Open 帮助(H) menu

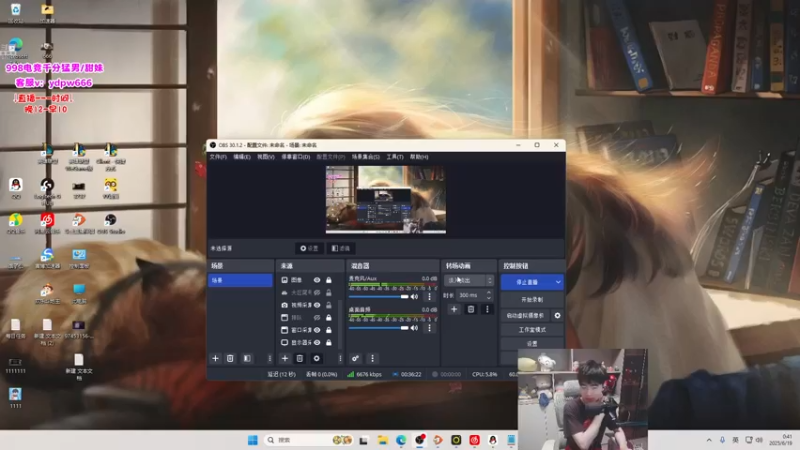coord(419,157)
